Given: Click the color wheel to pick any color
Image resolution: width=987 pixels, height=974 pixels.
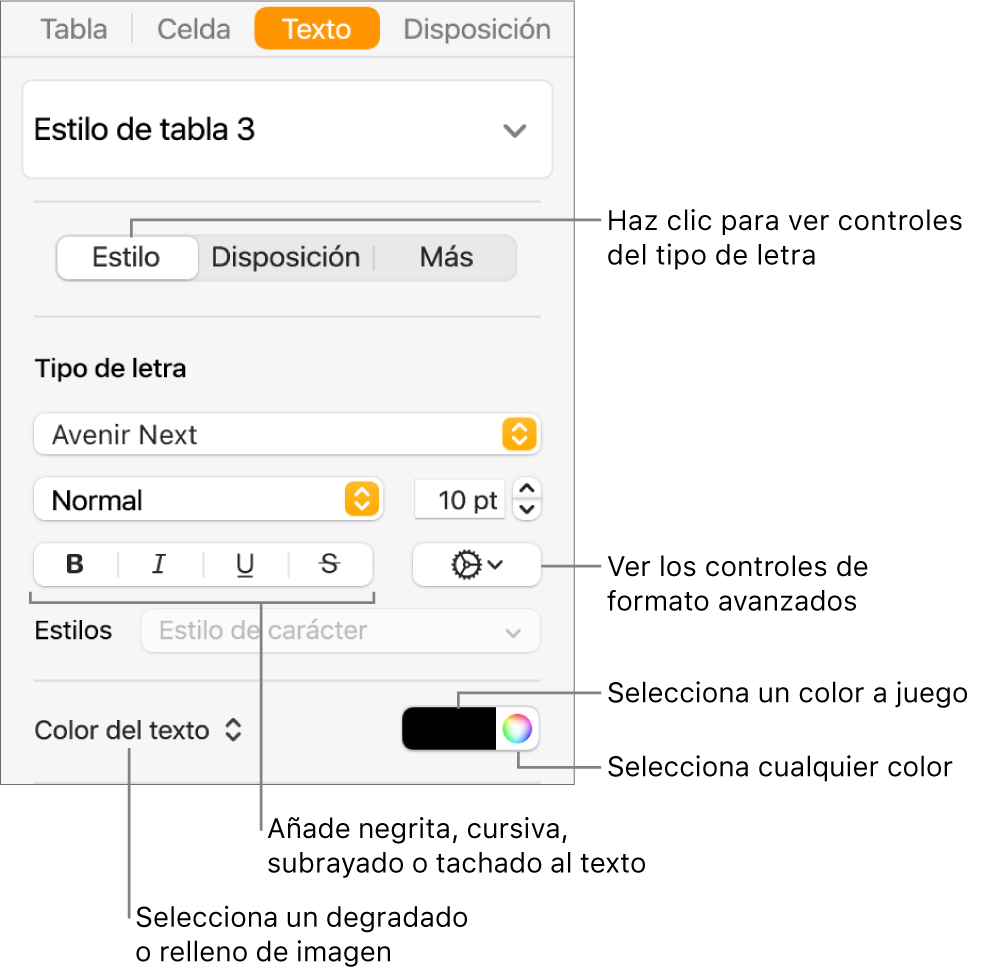Looking at the screenshot, I should 520,728.
